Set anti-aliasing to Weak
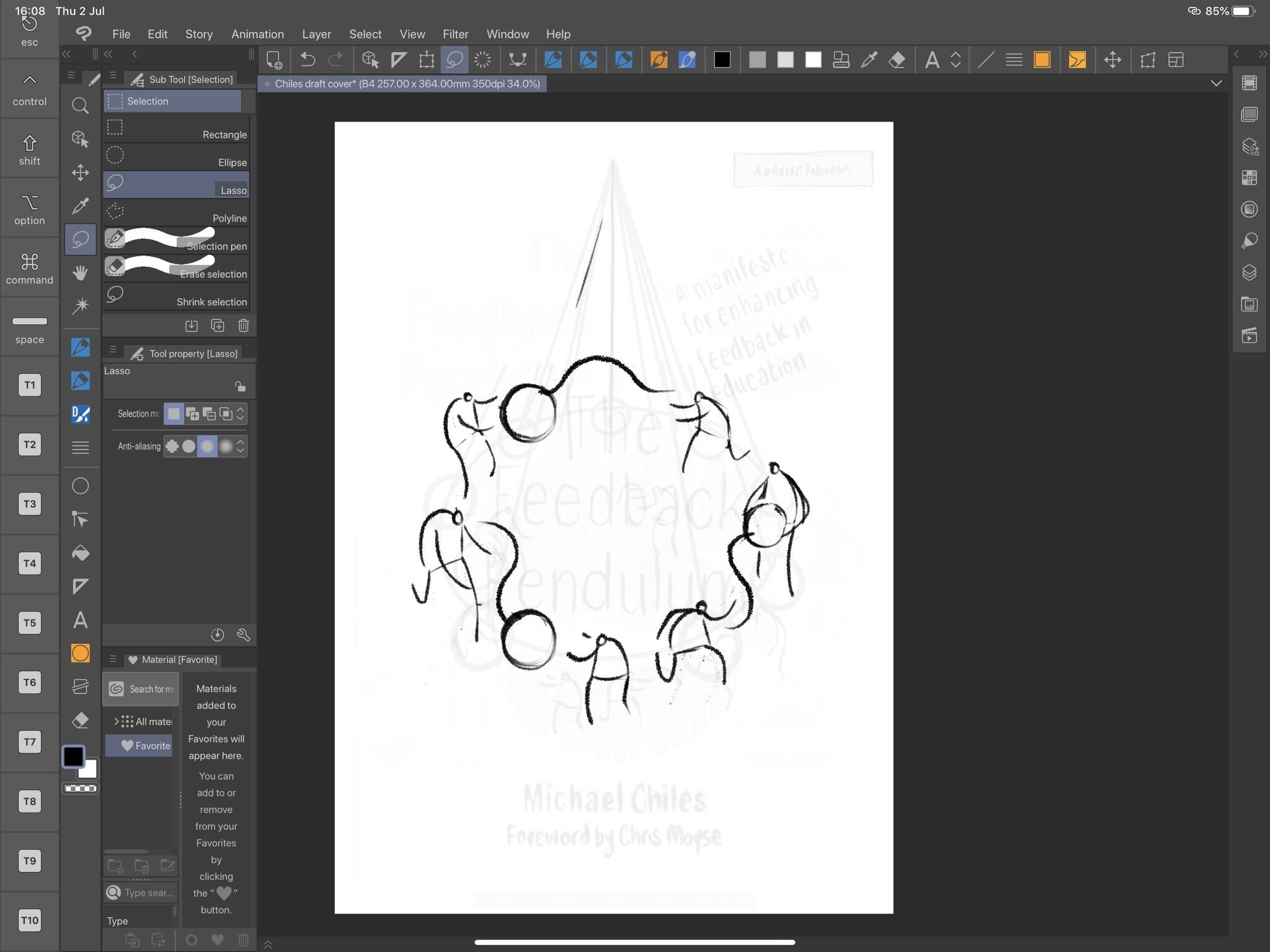 point(189,446)
